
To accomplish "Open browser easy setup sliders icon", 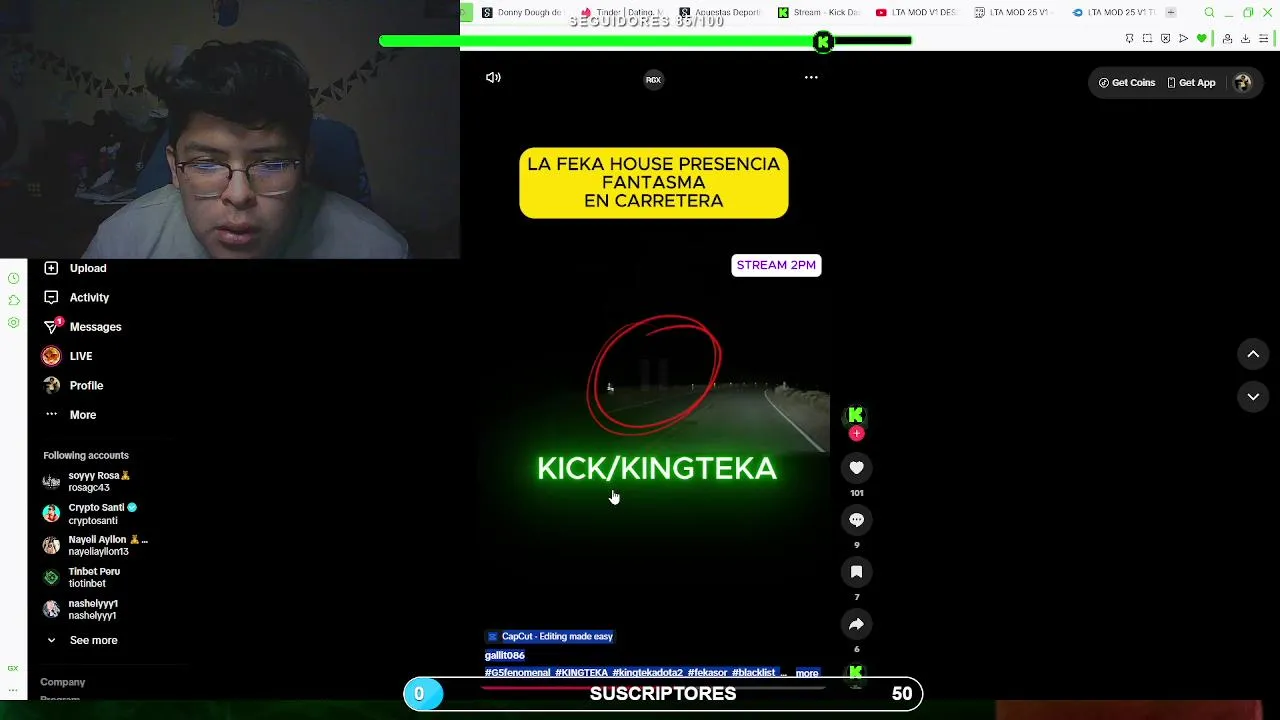I will tap(1264, 38).
